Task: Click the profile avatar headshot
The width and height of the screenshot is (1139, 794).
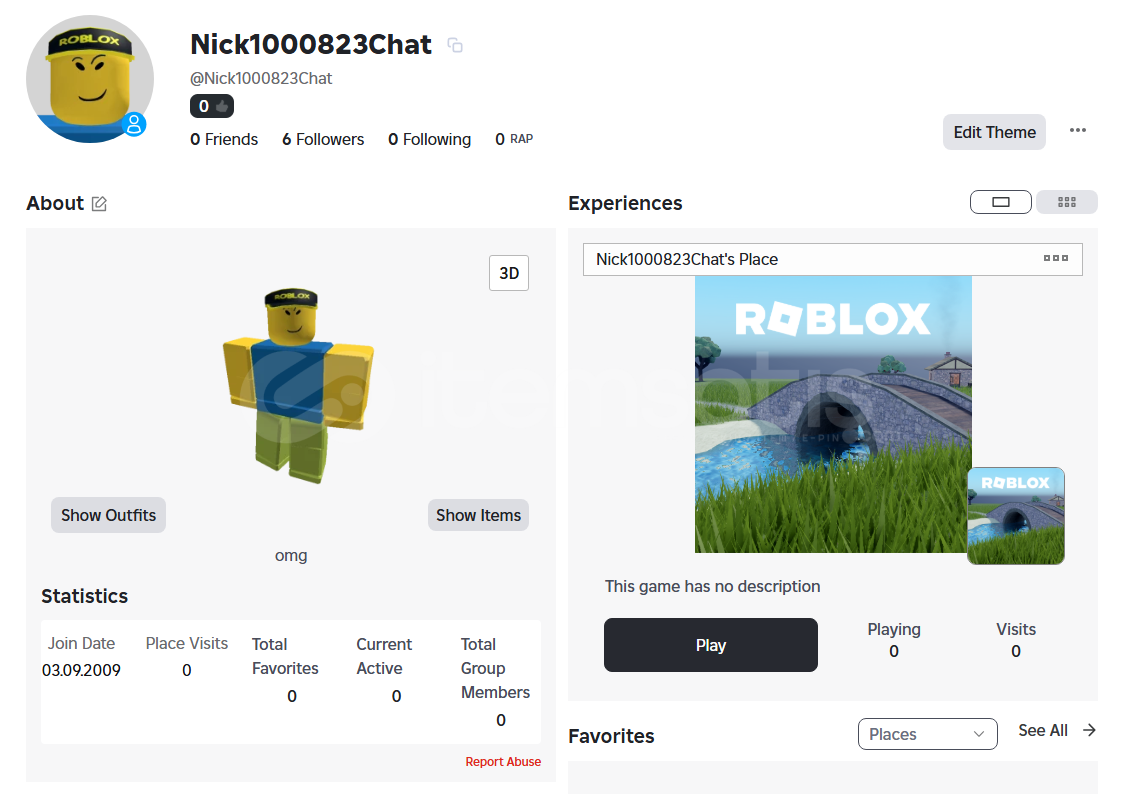Action: tap(90, 79)
